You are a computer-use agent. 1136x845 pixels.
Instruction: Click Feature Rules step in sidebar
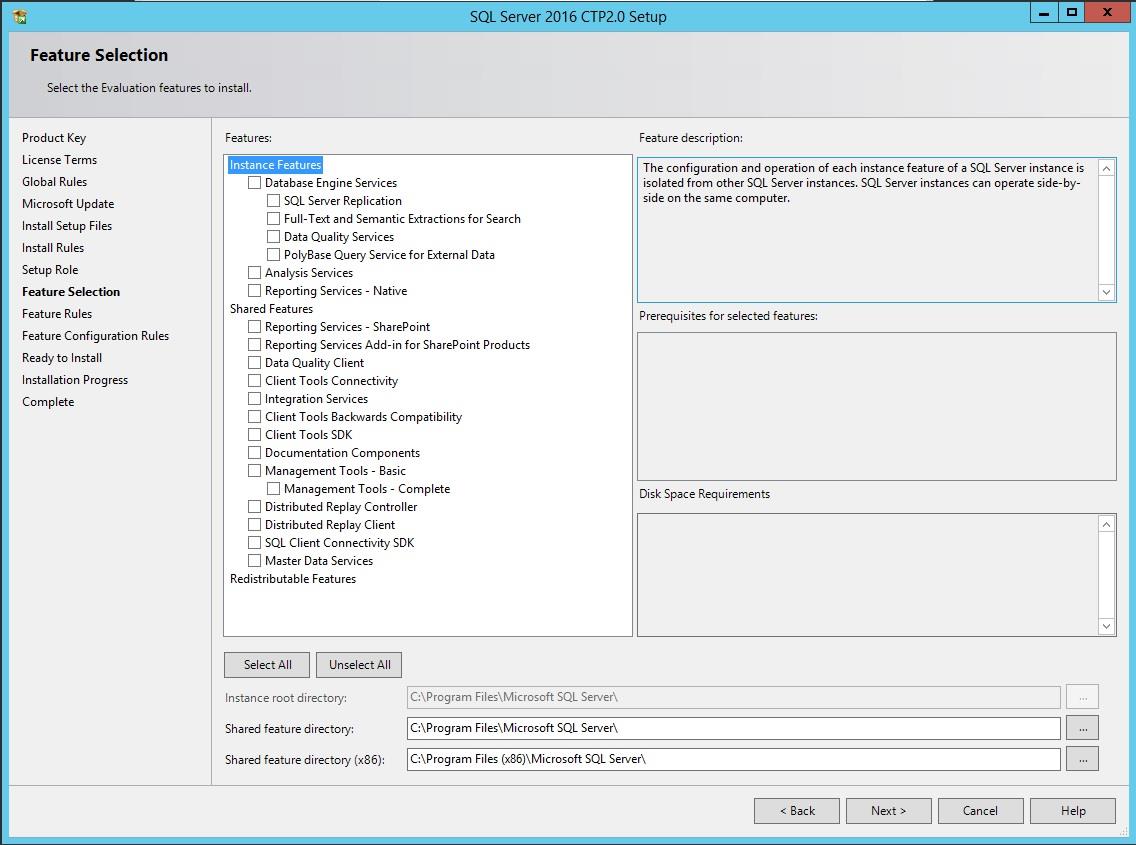click(57, 314)
